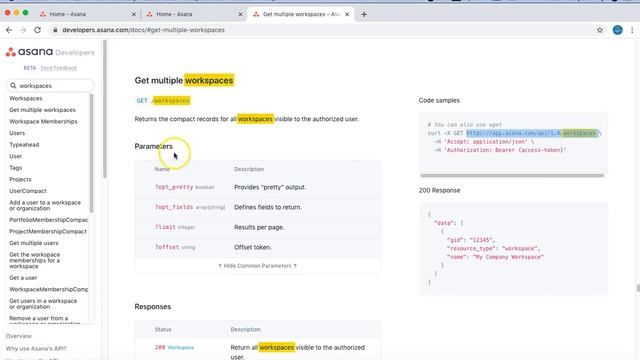
Task: Click the Get multiple workspaces heading
Action: [184, 80]
